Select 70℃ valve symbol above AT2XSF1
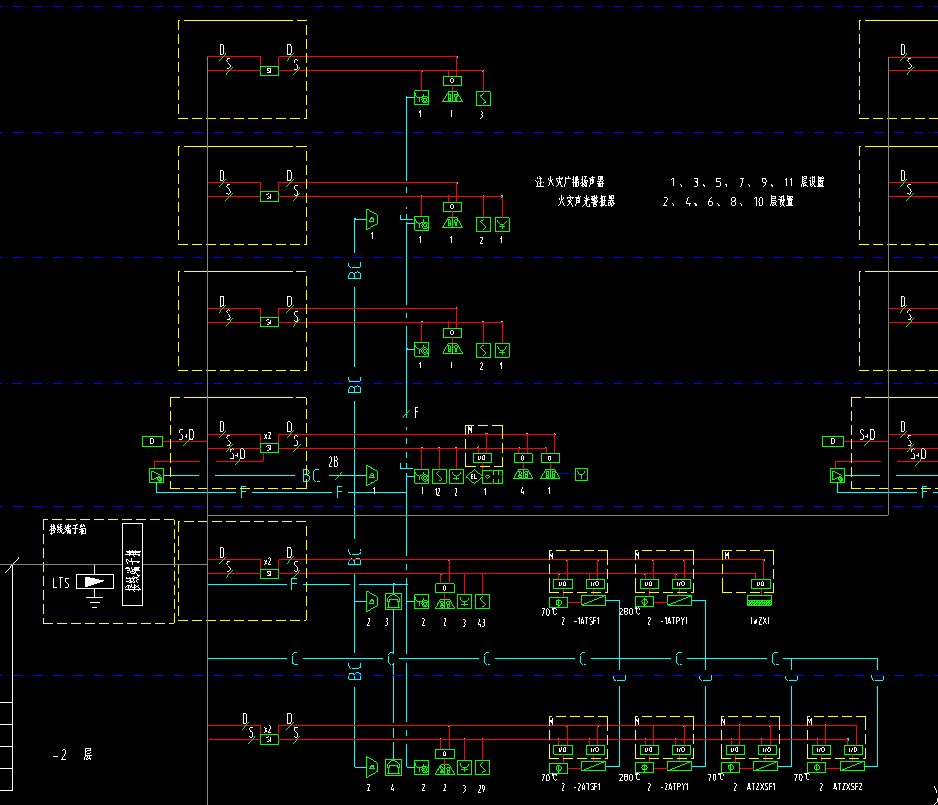 pyautogui.click(x=730, y=768)
